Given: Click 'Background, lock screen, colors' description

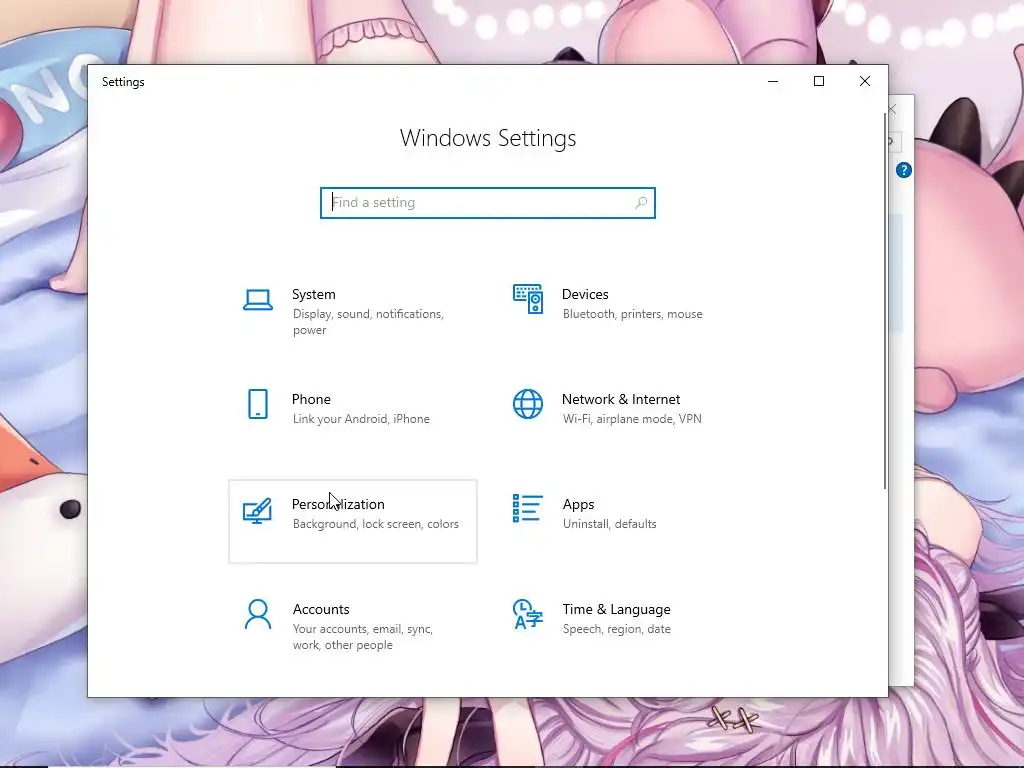Looking at the screenshot, I should click(376, 524).
